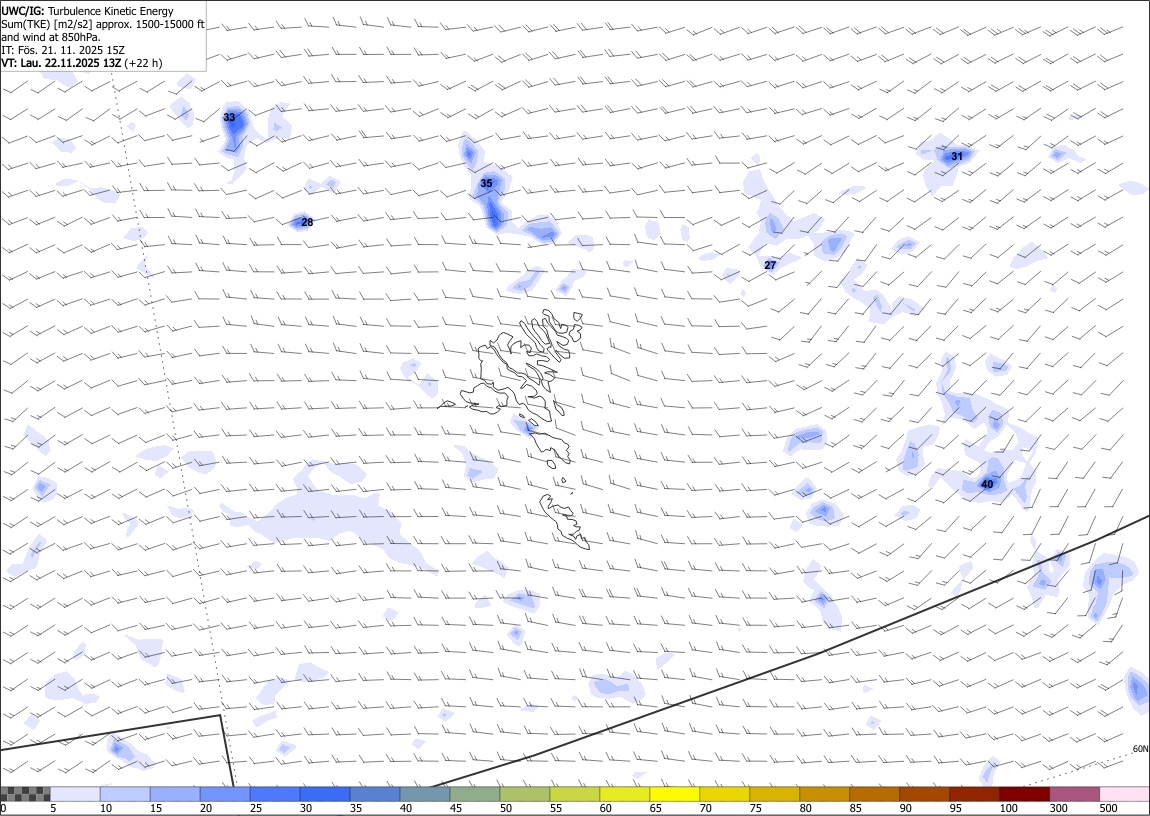Click the 90–95 brown legend swatch
The width and height of the screenshot is (1150, 816).
pyautogui.click(x=924, y=794)
